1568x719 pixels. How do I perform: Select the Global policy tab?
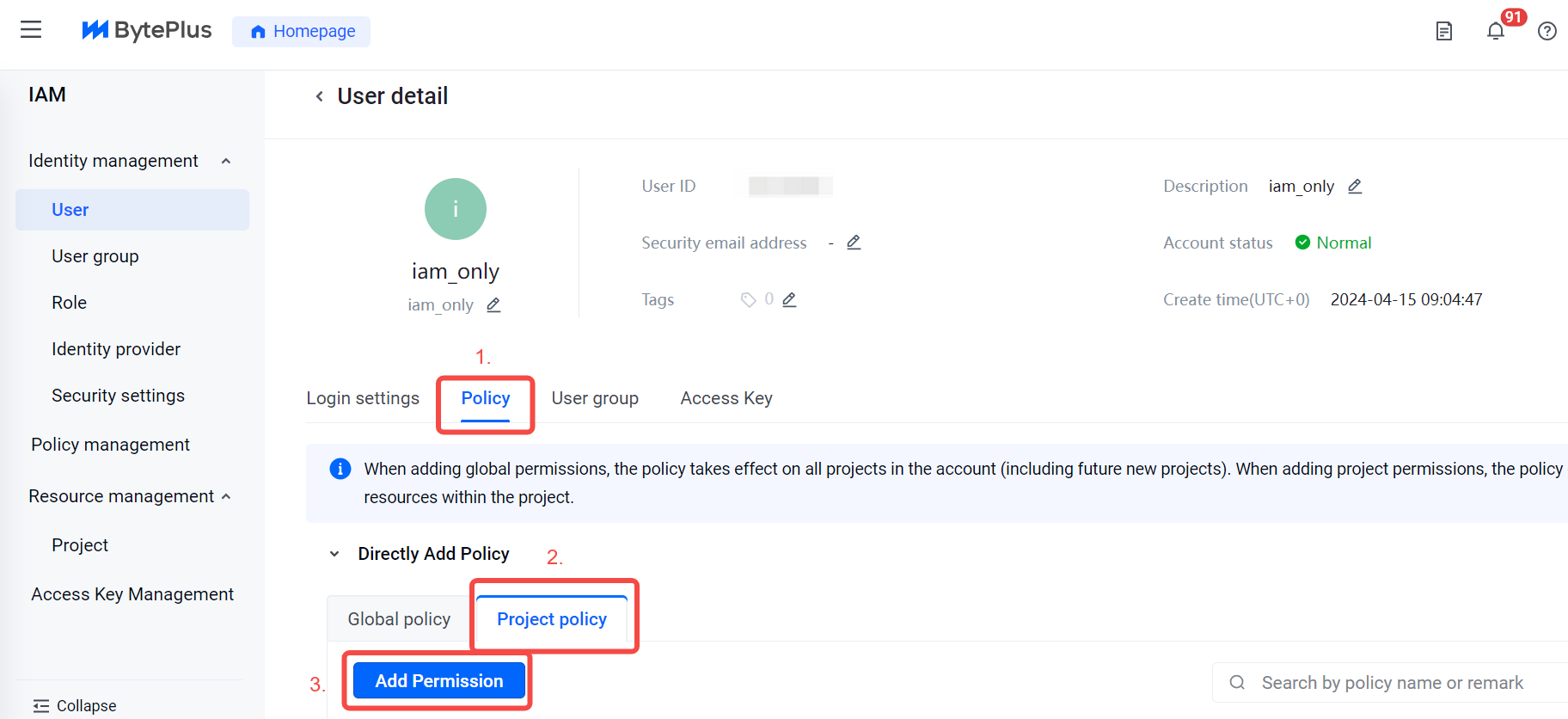(x=399, y=619)
